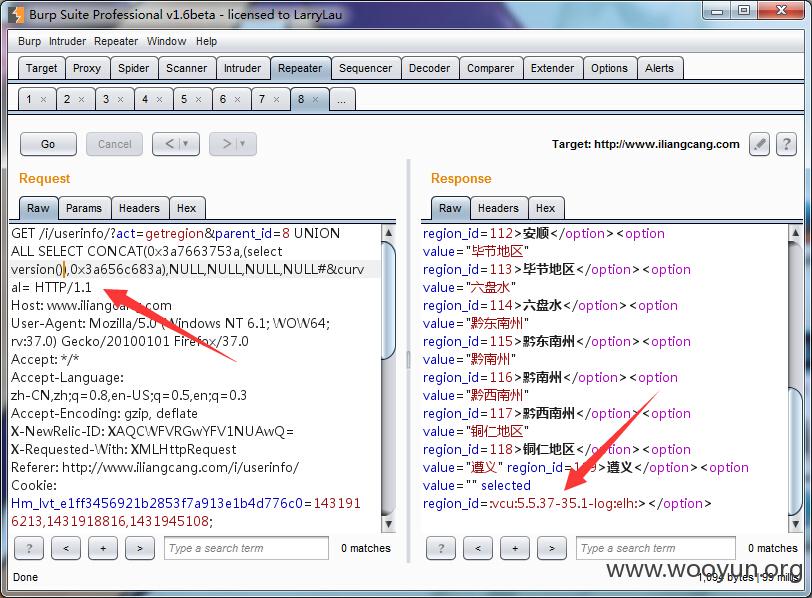This screenshot has width=812, height=598.
Task: Click the '+' button under request pane
Action: 103,548
